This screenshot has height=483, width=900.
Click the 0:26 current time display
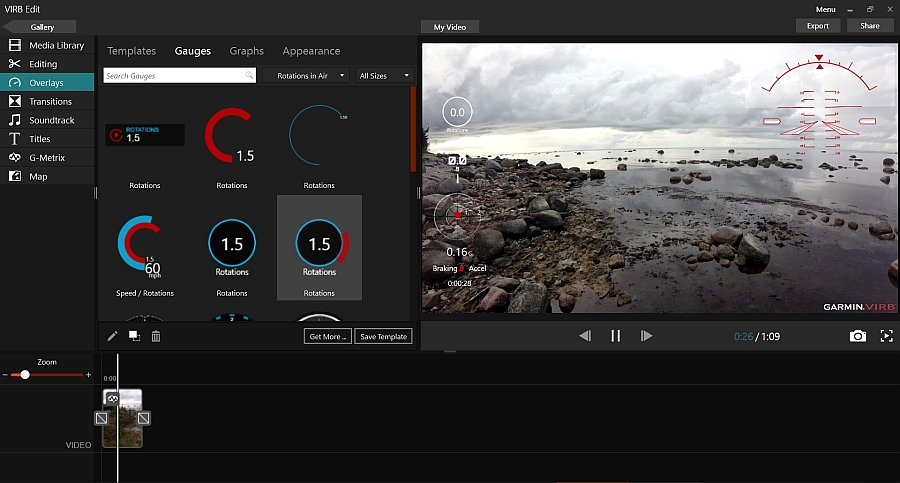point(743,337)
